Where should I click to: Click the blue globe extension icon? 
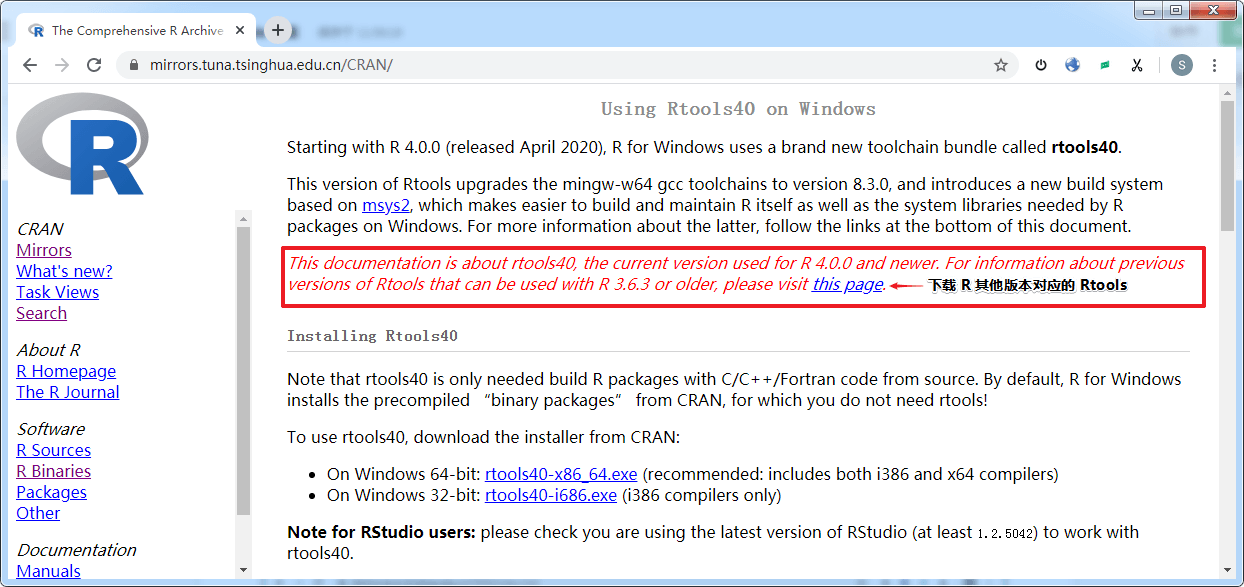pos(1073,65)
